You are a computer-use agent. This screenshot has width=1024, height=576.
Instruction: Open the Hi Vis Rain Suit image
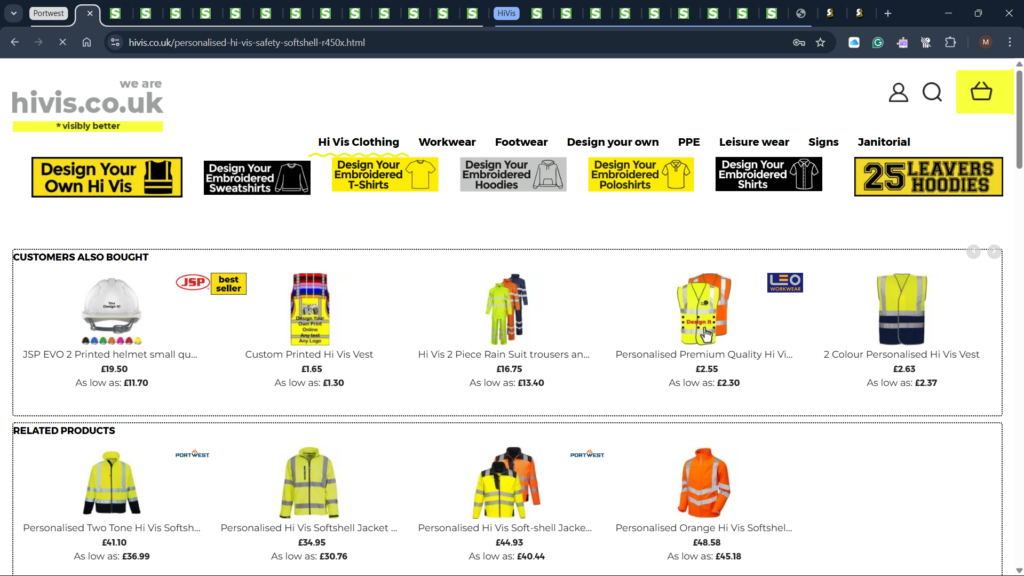(x=507, y=309)
